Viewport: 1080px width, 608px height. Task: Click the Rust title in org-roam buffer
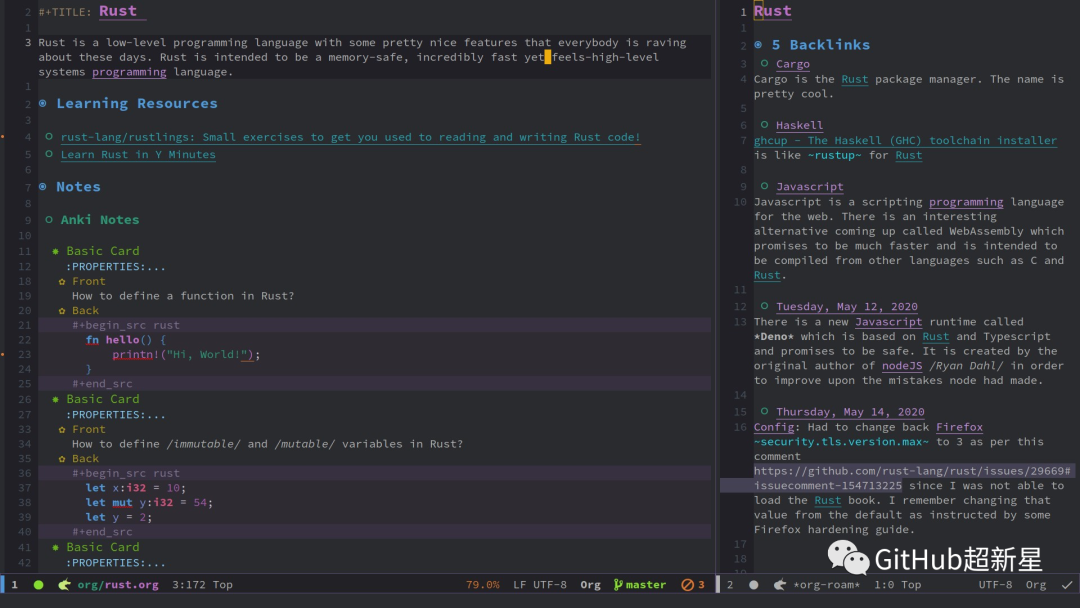(x=773, y=11)
